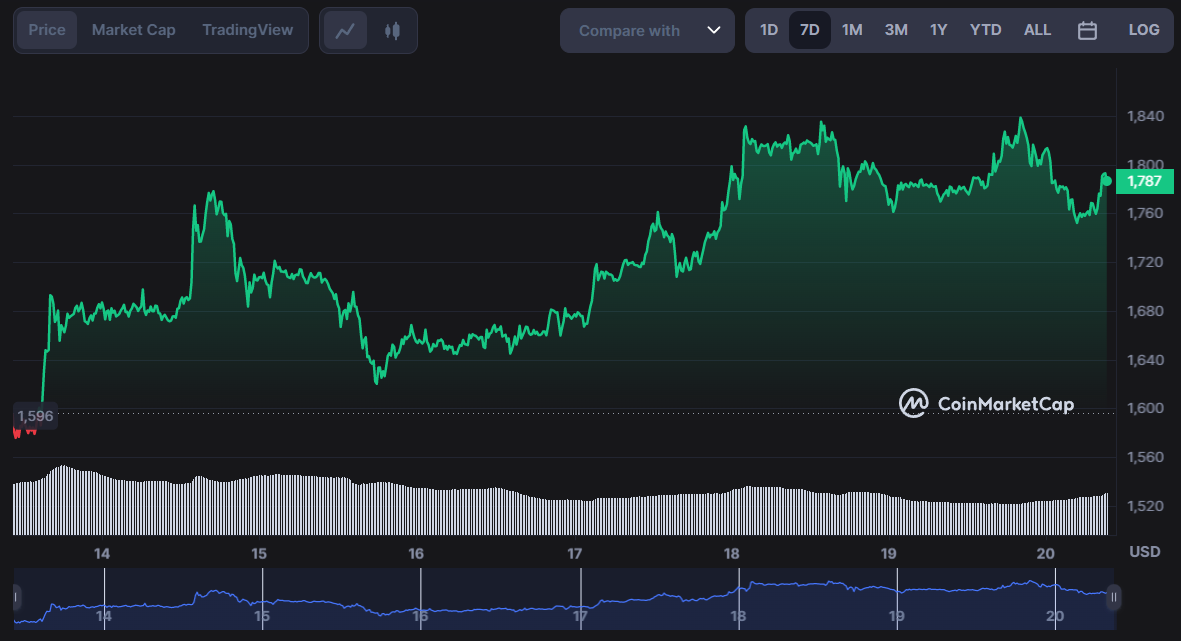Choose the 3M time range

tap(896, 30)
